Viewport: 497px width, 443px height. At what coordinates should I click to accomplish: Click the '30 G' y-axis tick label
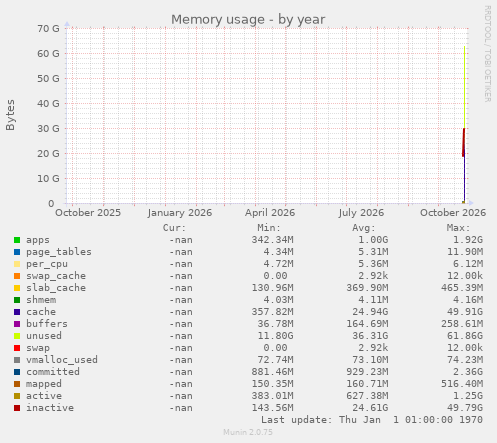coord(48,129)
